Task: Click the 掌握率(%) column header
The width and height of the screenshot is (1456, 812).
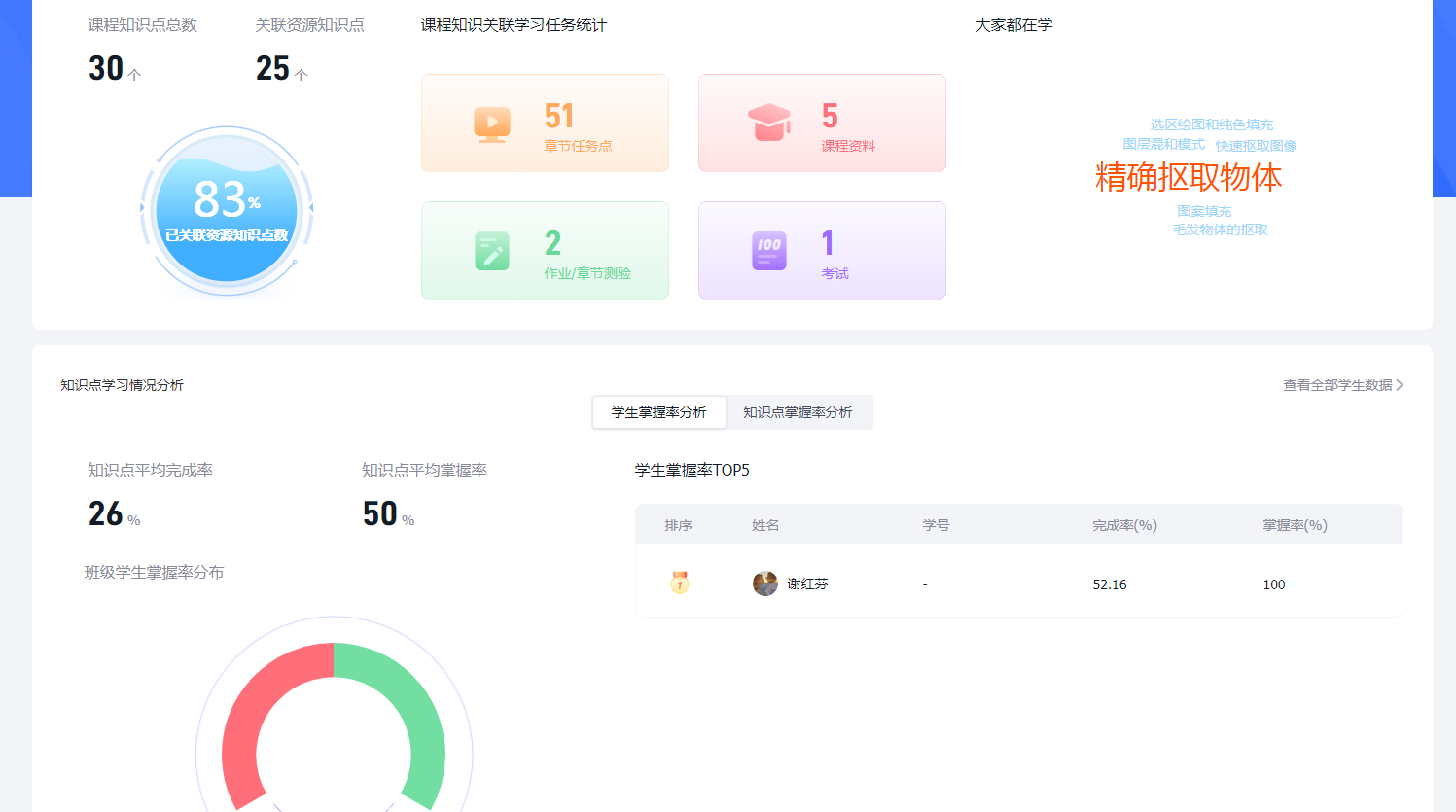Action: [1295, 525]
